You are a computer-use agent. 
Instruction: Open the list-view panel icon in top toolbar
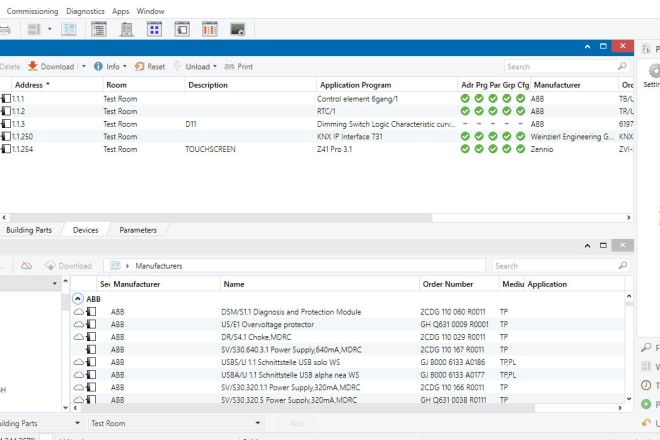point(99,29)
